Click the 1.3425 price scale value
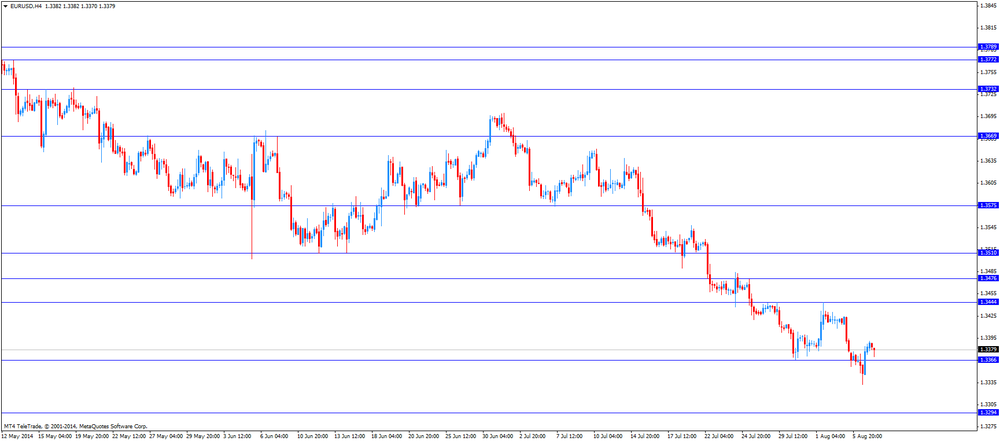Image resolution: width=1000 pixels, height=441 pixels. [989, 315]
